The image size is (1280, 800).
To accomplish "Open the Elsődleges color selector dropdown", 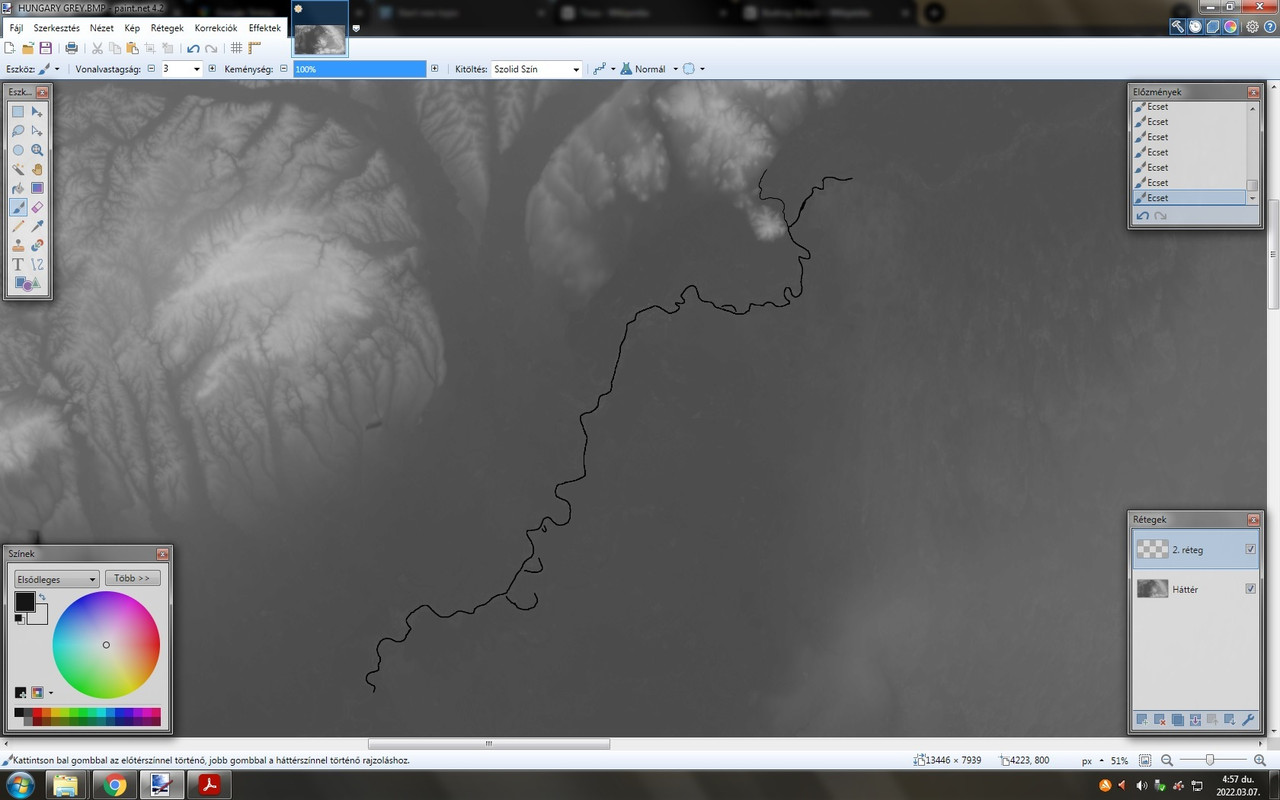I will point(56,579).
